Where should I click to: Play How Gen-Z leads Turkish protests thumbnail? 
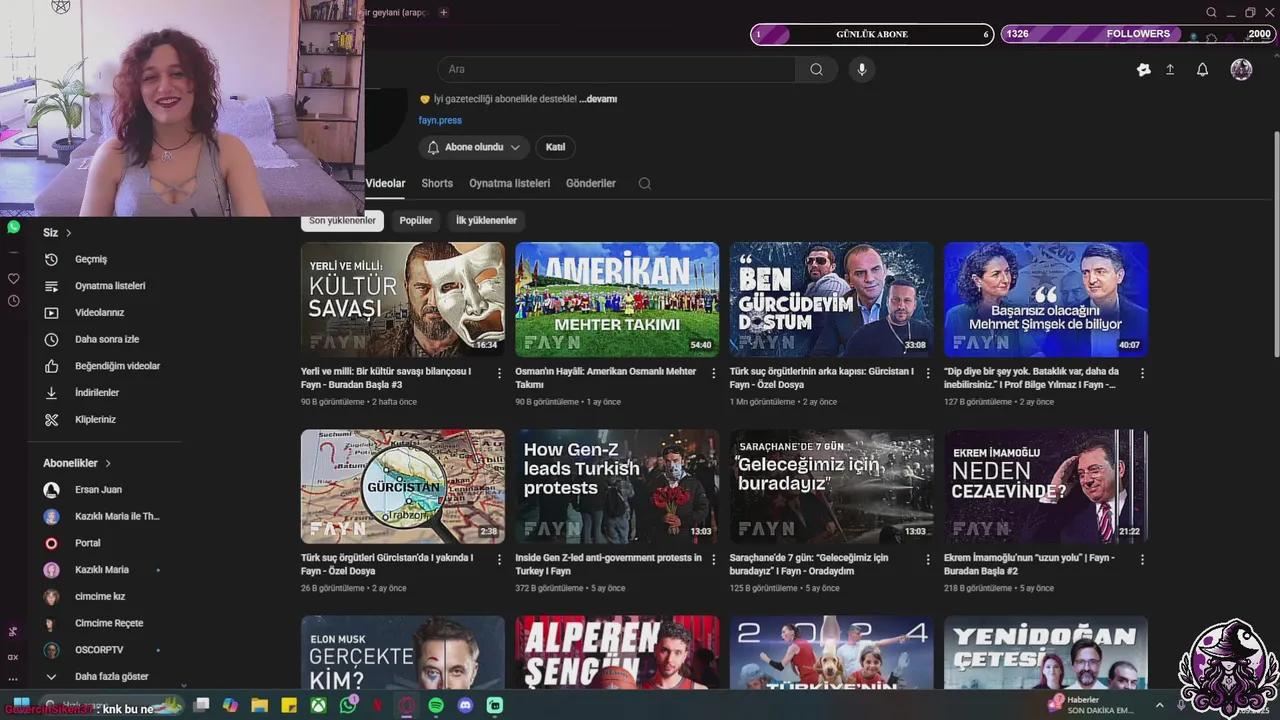tap(617, 486)
